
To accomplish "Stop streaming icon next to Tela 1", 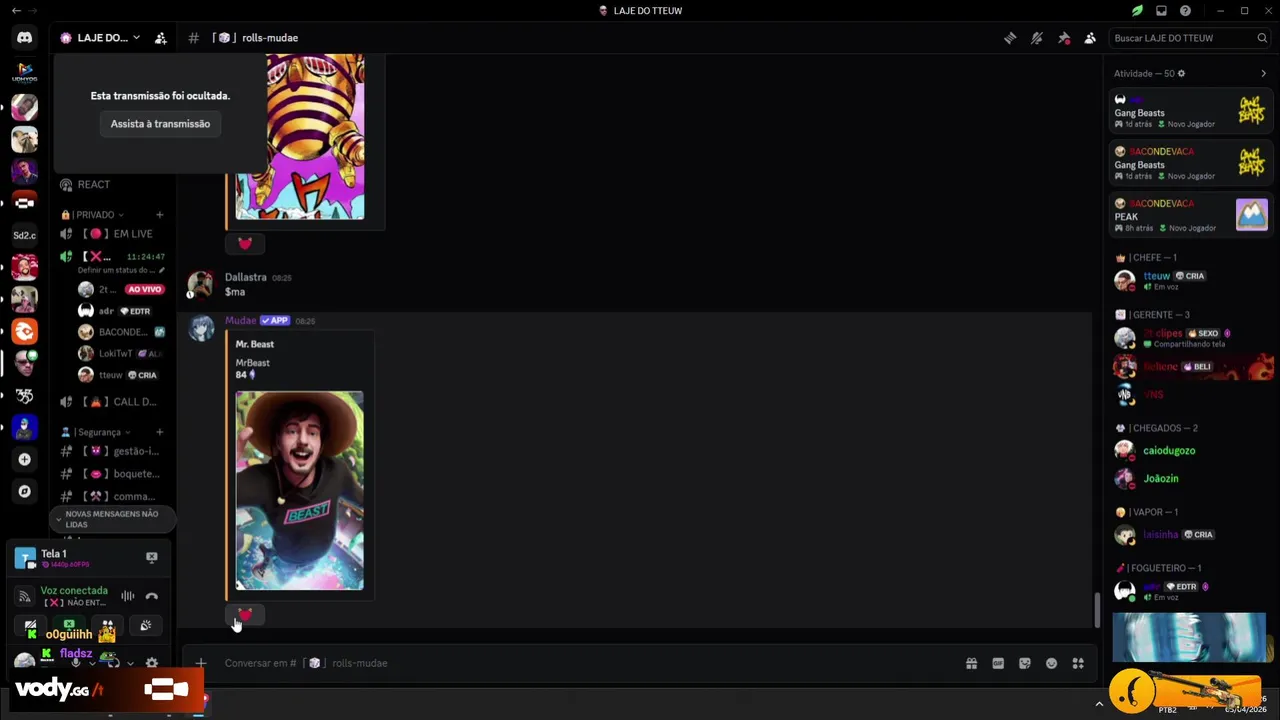I will pyautogui.click(x=152, y=558).
